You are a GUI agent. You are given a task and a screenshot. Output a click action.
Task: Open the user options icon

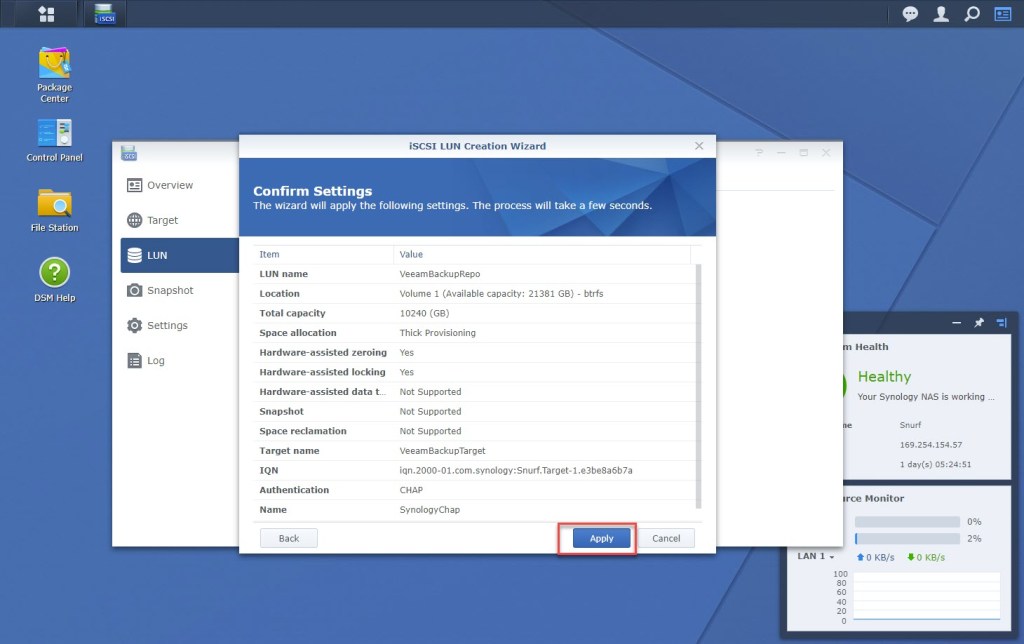tap(941, 14)
